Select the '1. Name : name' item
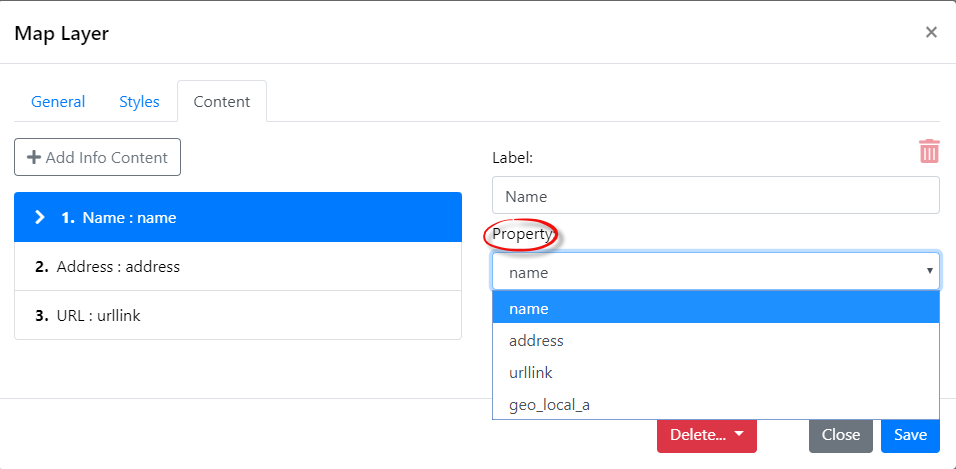956x469 pixels. pyautogui.click(x=238, y=217)
